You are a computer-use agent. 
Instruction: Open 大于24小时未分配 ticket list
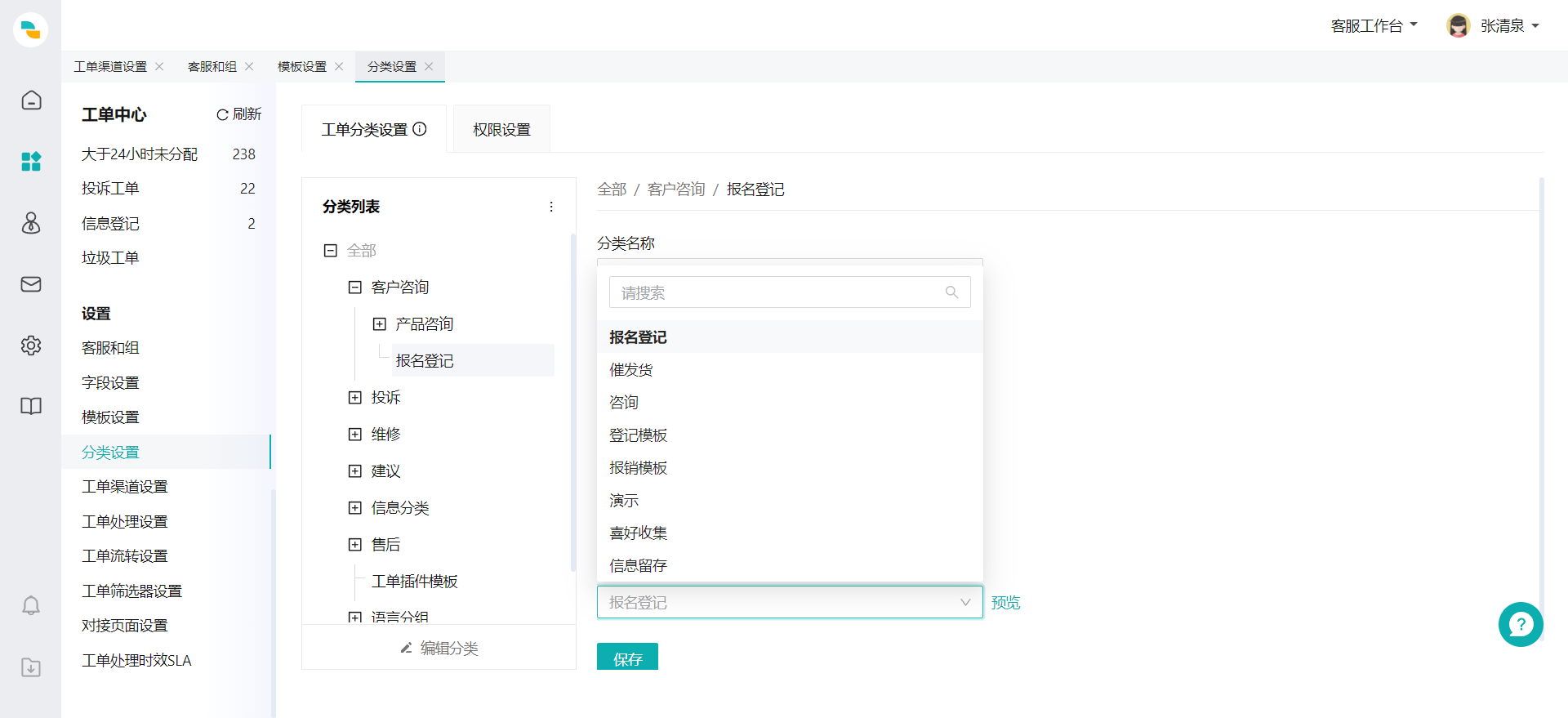[168, 154]
